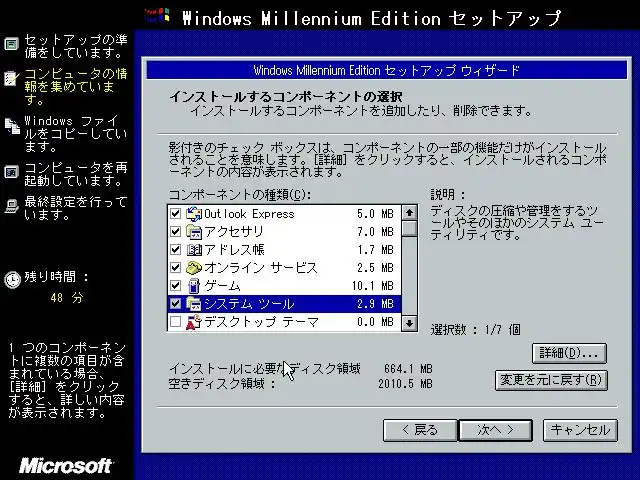The height and width of the screenshot is (480, 640).
Task: Click the setup preparation step icon
Action: coord(11,44)
